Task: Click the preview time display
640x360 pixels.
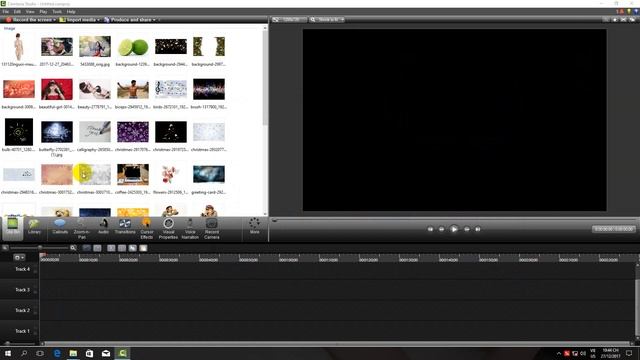Action: pos(613,229)
